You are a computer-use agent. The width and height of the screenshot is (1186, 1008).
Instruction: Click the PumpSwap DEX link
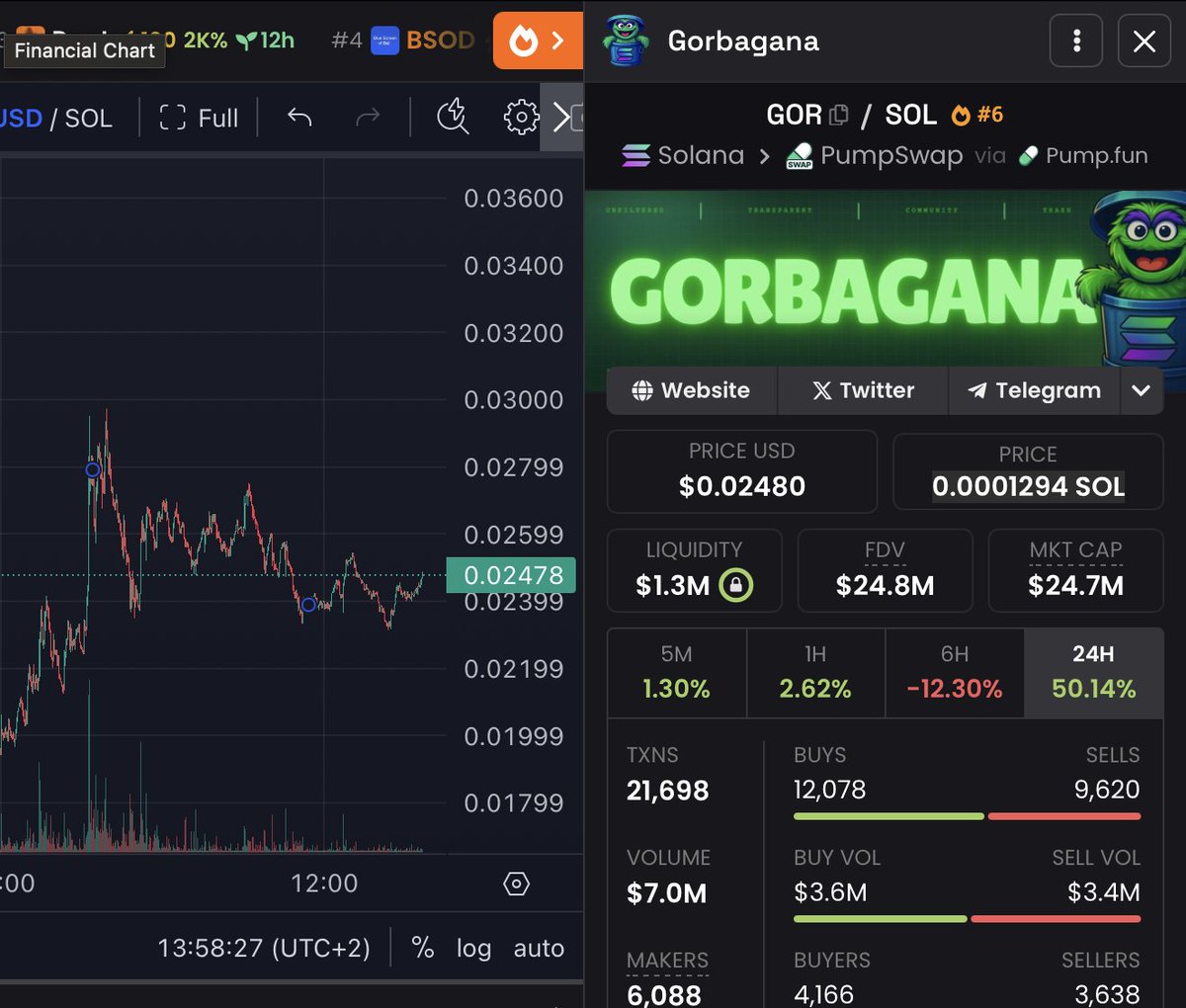click(875, 155)
